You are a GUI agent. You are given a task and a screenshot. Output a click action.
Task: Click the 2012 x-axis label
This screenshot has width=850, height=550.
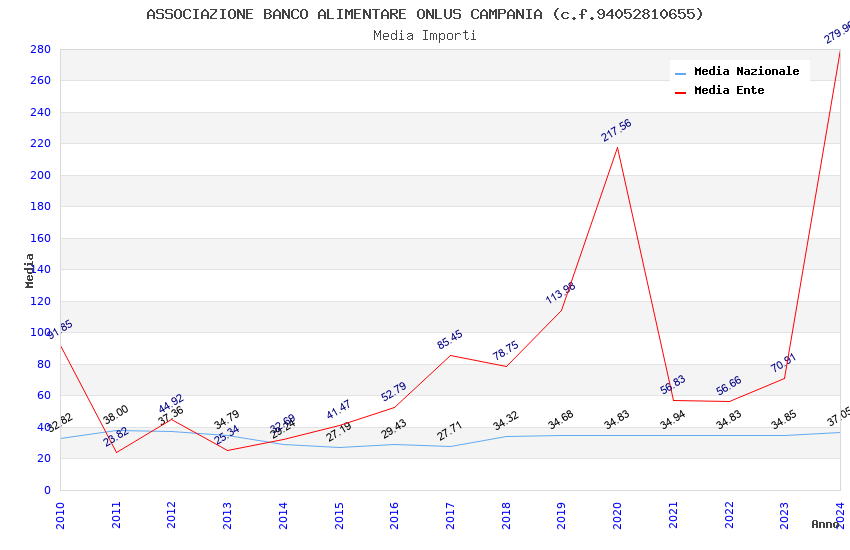(x=171, y=515)
